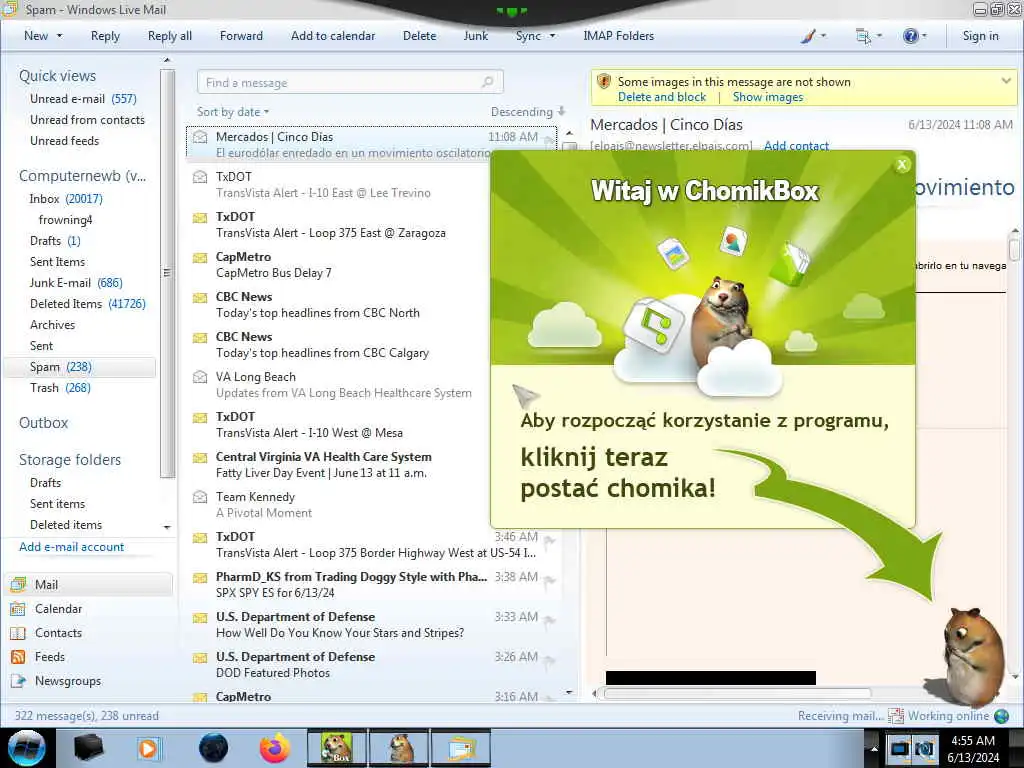The image size is (1024, 768).
Task: Switch to Windows Live Mail taskbar button
Action: point(460,748)
